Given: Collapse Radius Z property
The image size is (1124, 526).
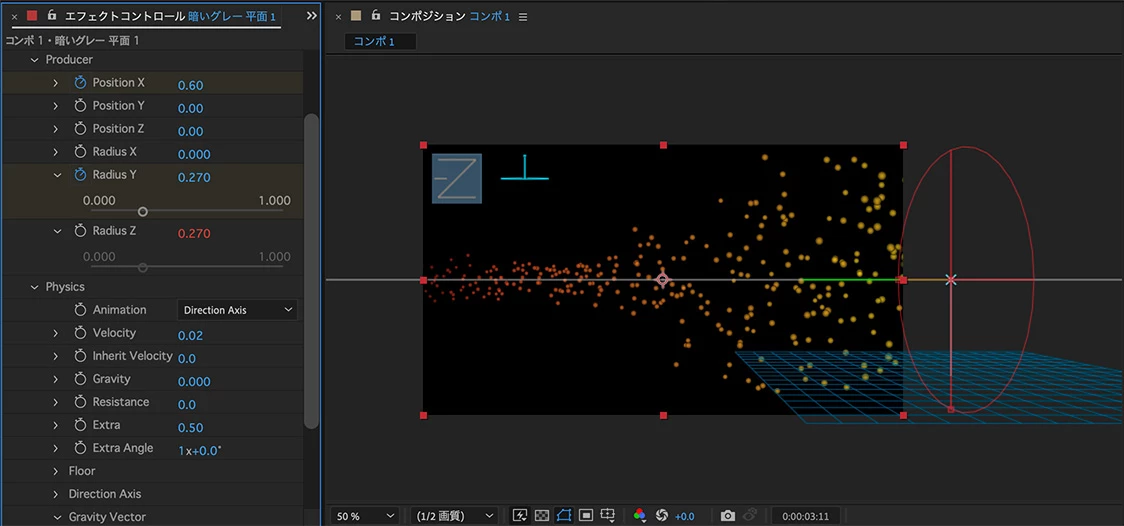Looking at the screenshot, I should [58, 231].
